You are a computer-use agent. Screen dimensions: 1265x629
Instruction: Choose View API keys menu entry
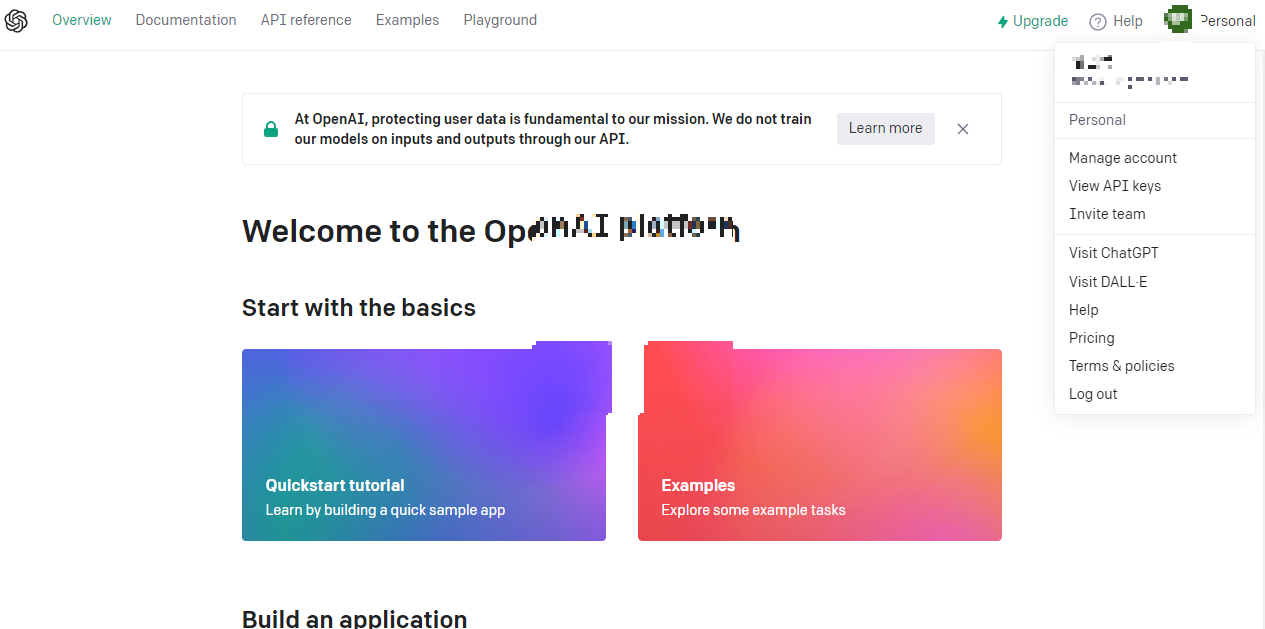[1115, 186]
